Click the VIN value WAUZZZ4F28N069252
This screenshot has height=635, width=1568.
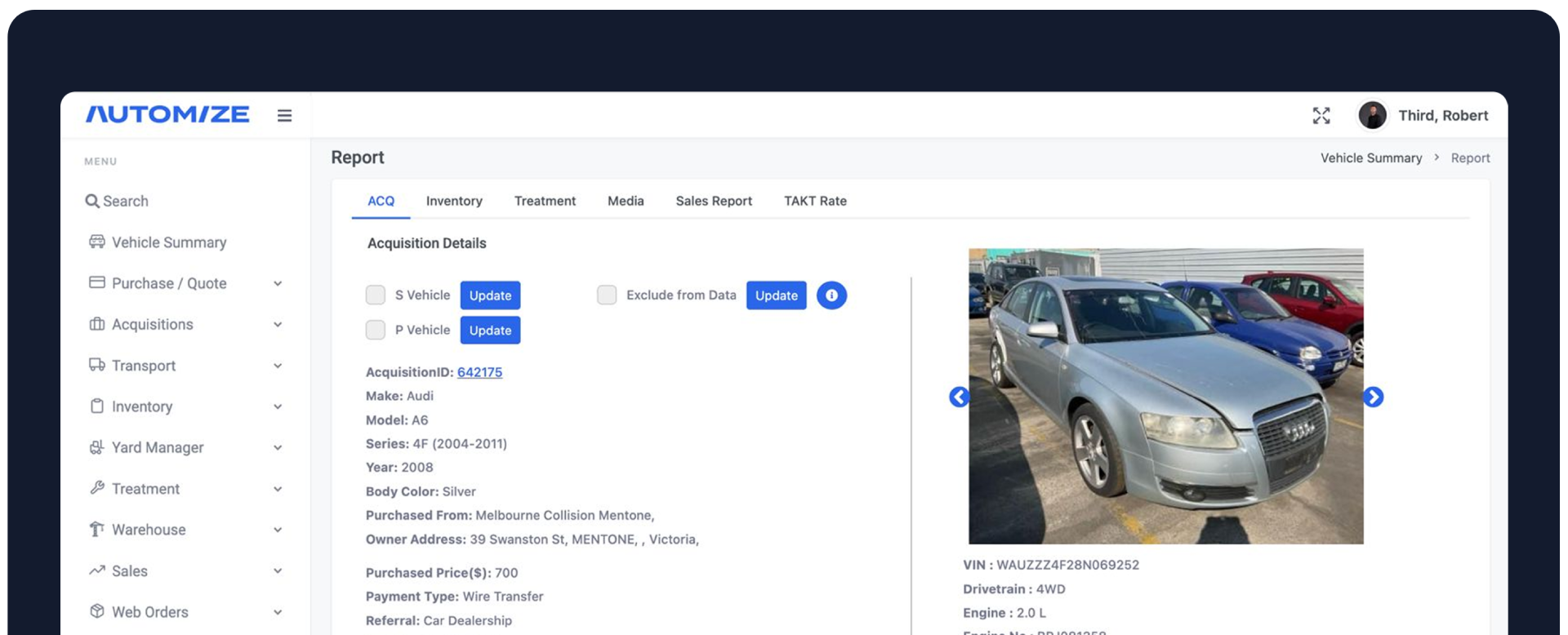pyautogui.click(x=1067, y=565)
